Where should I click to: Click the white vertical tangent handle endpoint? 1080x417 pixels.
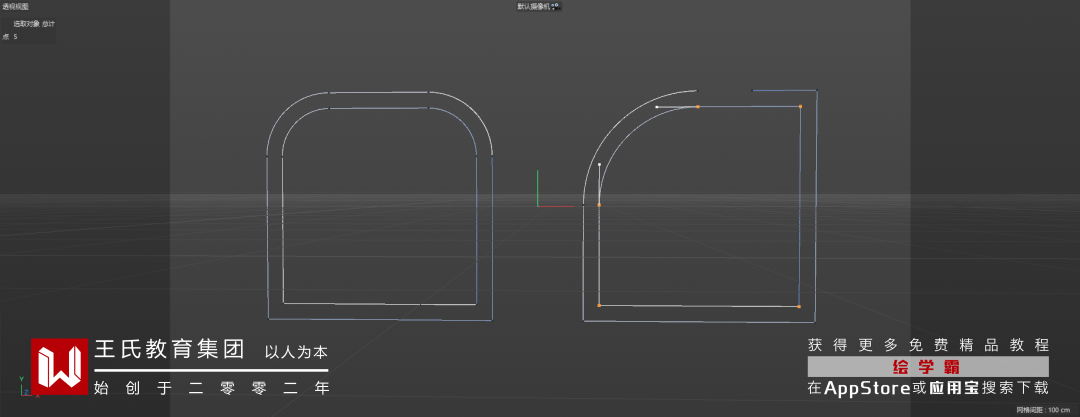pyautogui.click(x=599, y=164)
